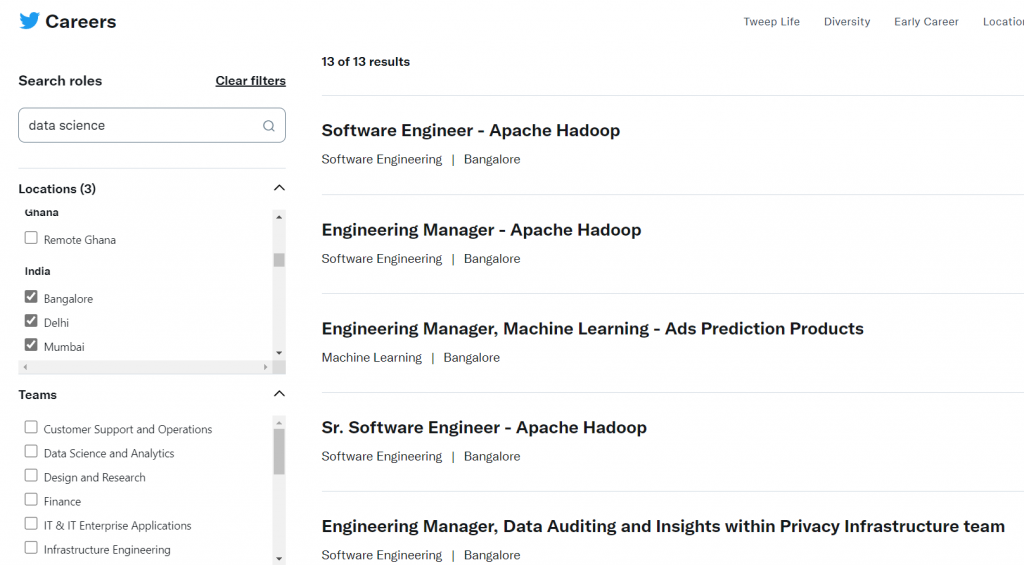
Task: Open Tweep Life nav item
Action: click(x=771, y=22)
